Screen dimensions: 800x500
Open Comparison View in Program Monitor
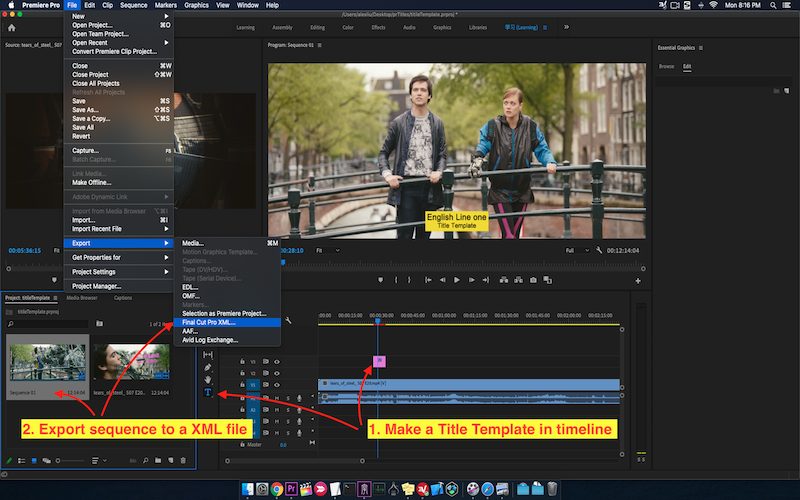coord(547,280)
